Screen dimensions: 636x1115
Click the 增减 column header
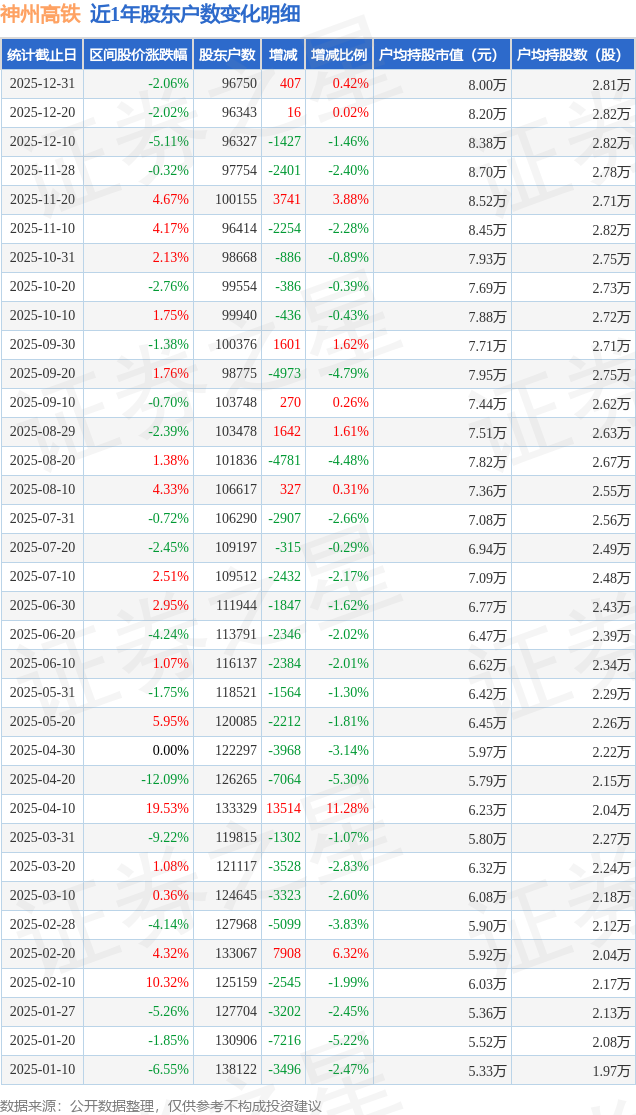[283, 55]
